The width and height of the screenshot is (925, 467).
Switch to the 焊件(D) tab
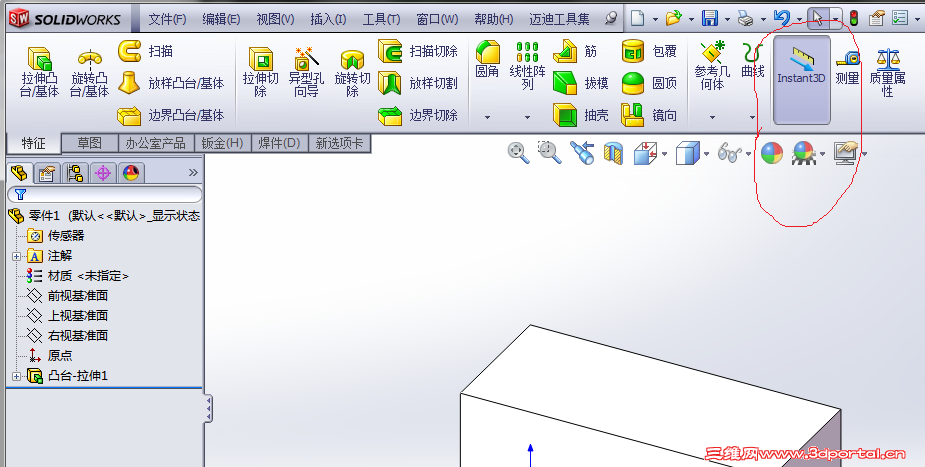(280, 143)
